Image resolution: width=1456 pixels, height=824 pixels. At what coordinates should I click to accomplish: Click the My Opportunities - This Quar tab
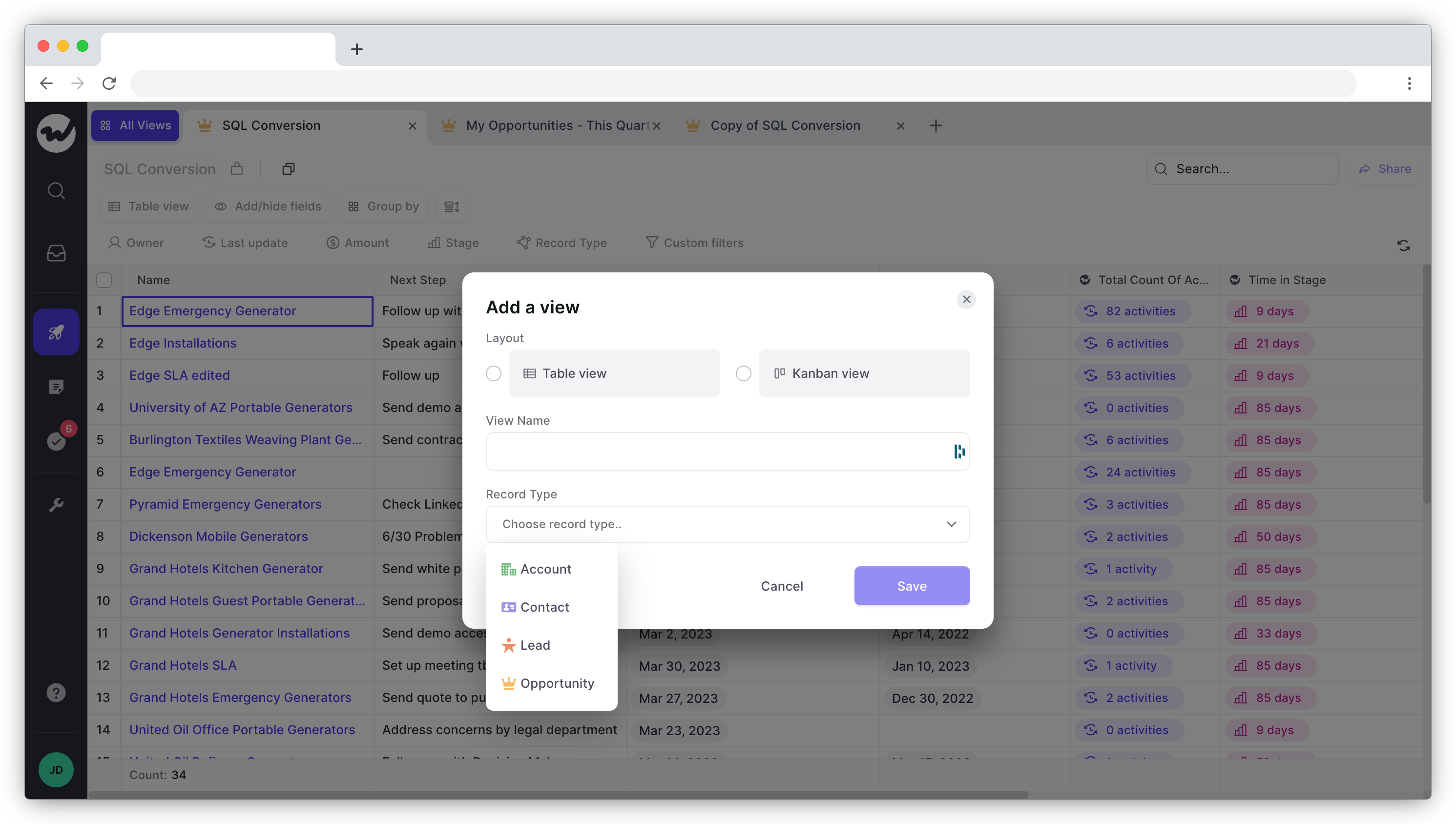[x=555, y=125]
